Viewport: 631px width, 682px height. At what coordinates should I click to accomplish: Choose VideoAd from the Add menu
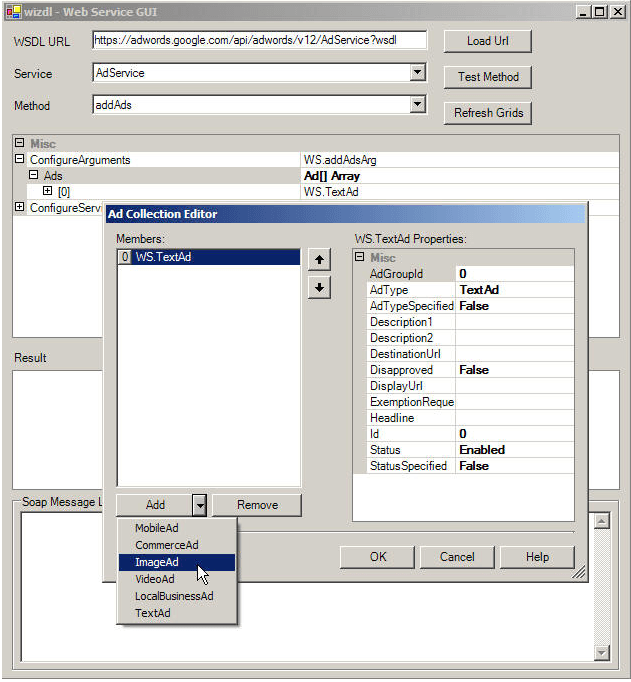177,579
